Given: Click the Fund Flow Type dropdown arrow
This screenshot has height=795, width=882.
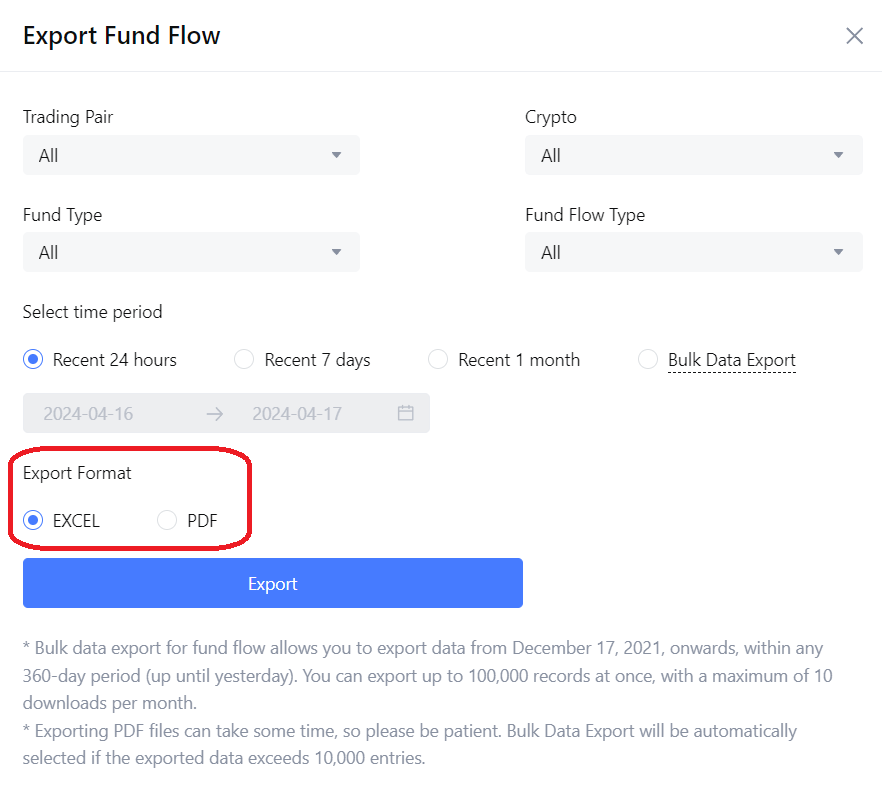Looking at the screenshot, I should point(839,252).
